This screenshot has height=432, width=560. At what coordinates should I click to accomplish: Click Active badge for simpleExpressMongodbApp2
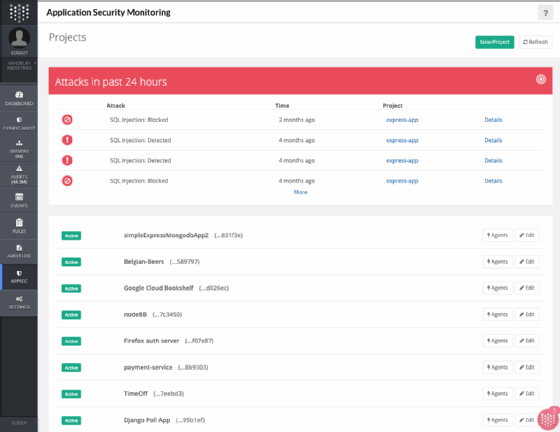[x=71, y=236]
